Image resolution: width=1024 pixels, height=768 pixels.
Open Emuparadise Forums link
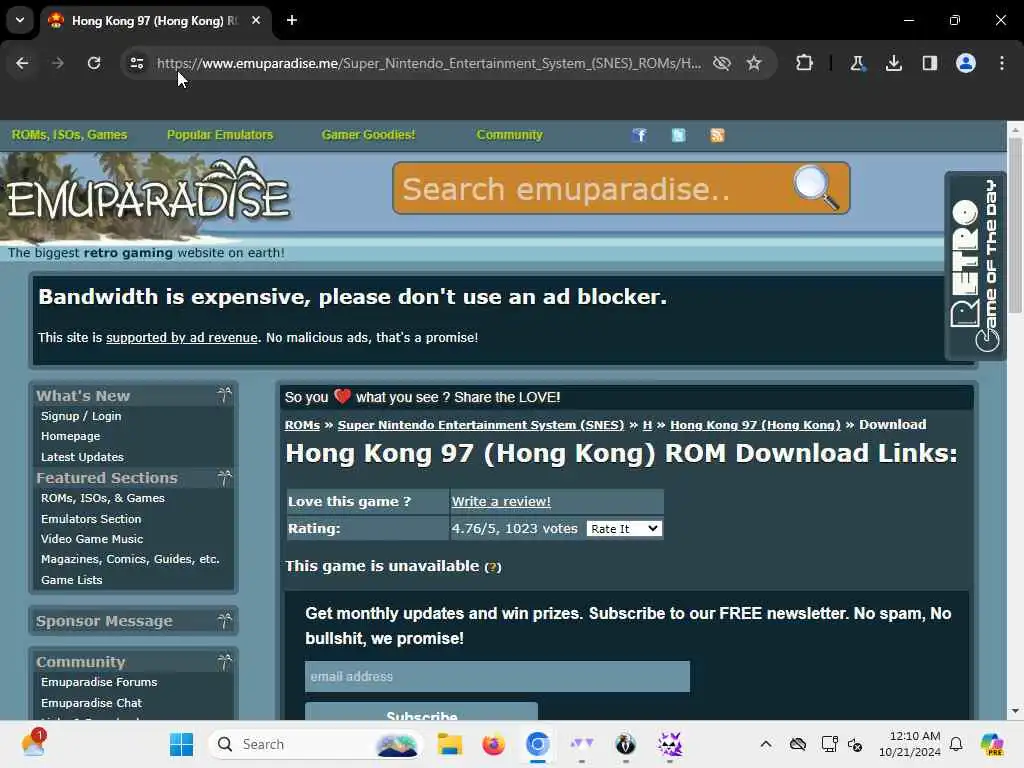[x=99, y=682]
